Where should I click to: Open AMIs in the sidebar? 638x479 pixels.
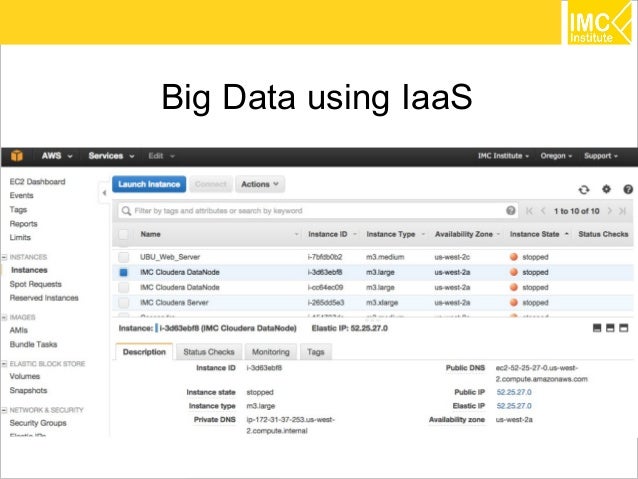19,330
